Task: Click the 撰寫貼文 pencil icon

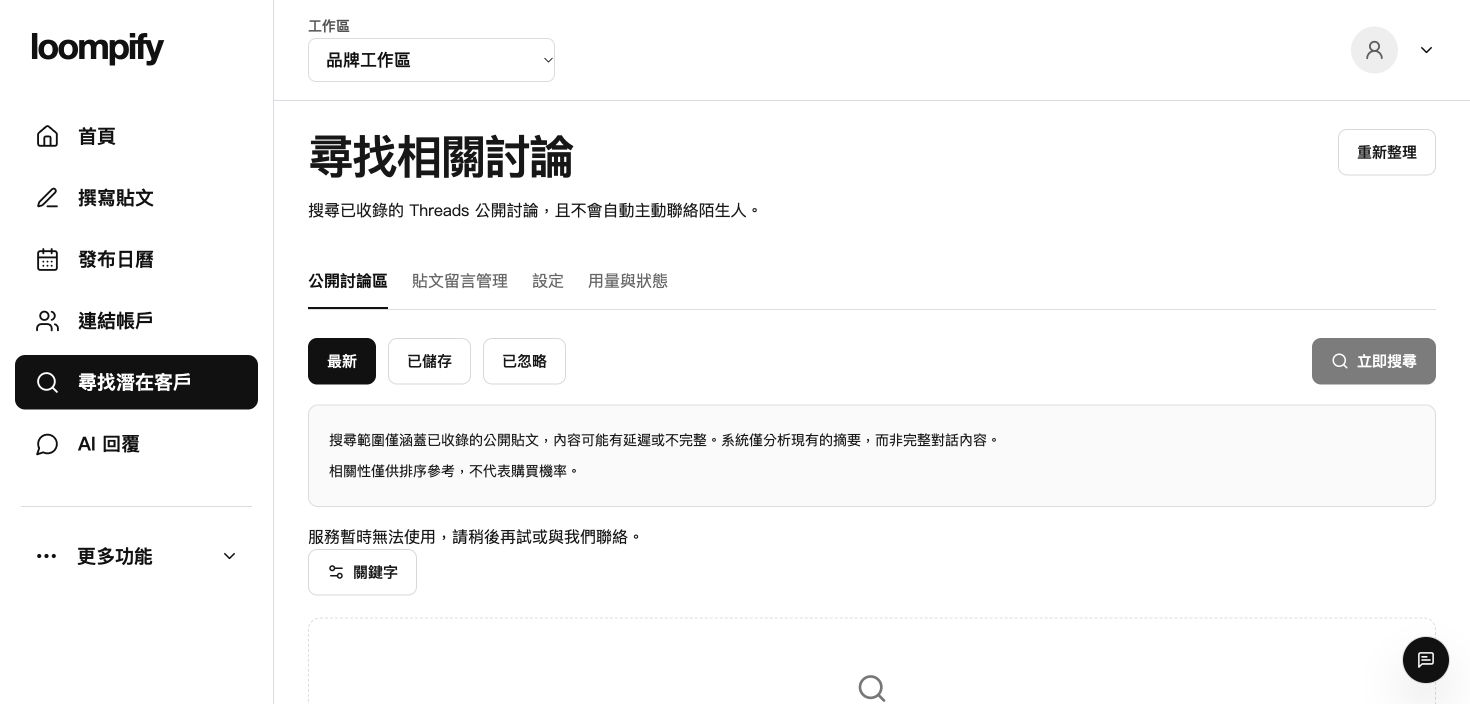Action: click(47, 198)
